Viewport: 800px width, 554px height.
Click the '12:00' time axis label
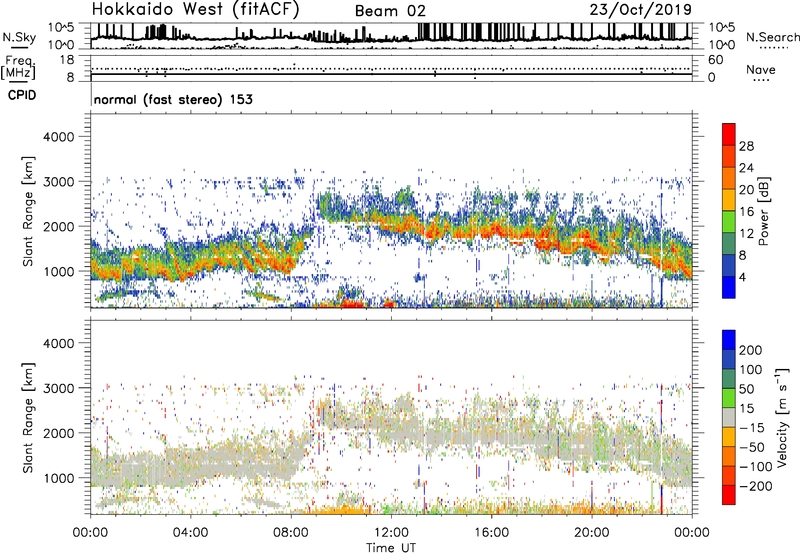391,533
